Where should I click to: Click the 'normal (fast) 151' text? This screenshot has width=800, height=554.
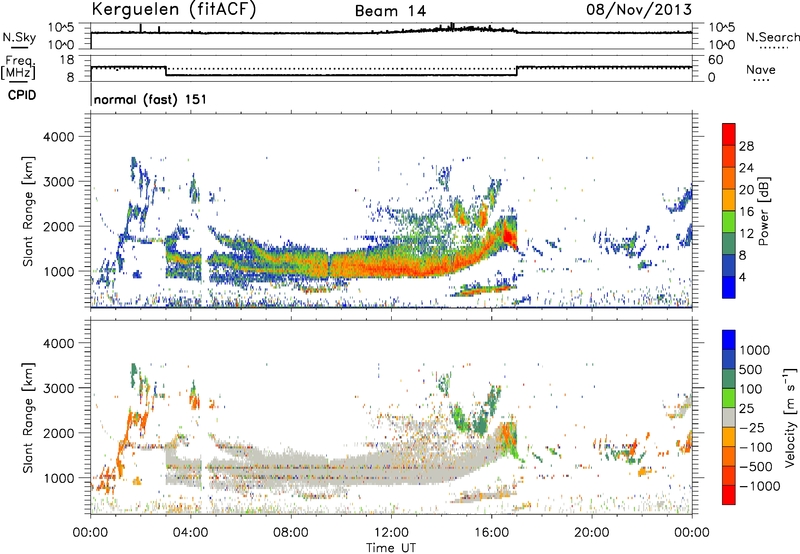tap(151, 99)
